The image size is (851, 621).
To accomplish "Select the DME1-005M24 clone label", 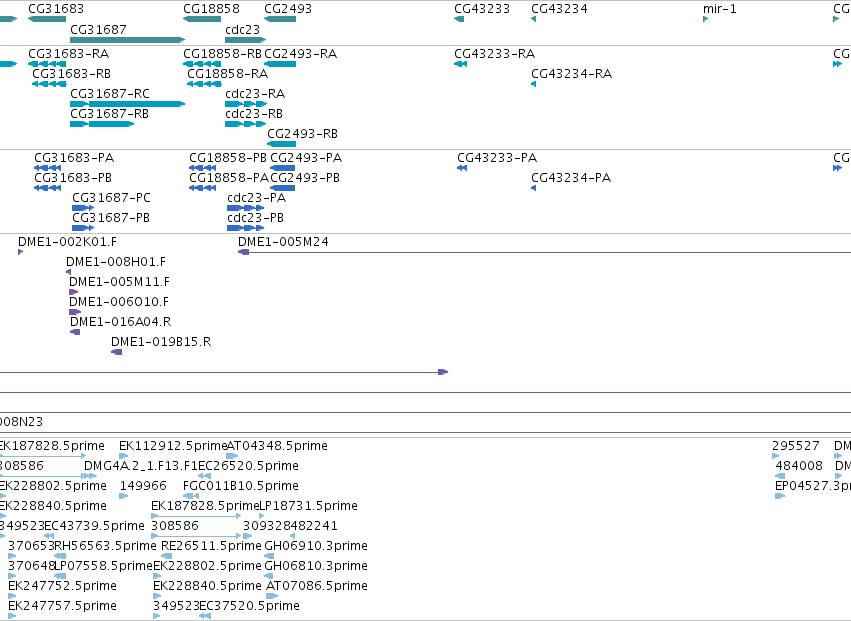I will pyautogui.click(x=283, y=242).
